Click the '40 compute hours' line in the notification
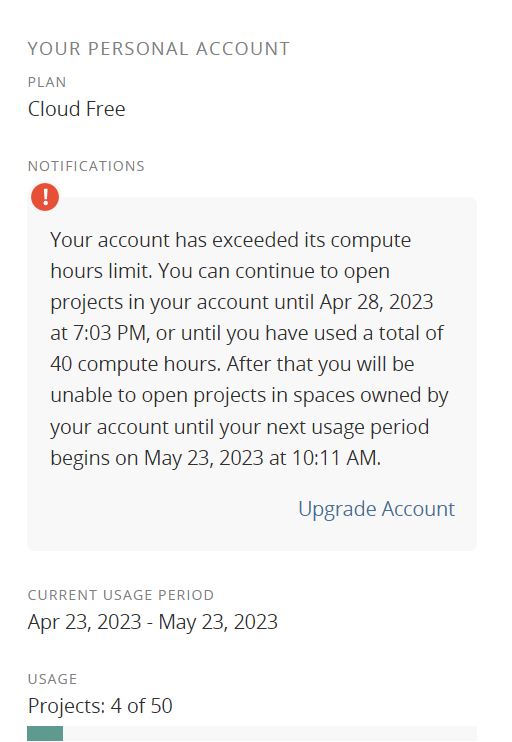 (232, 364)
